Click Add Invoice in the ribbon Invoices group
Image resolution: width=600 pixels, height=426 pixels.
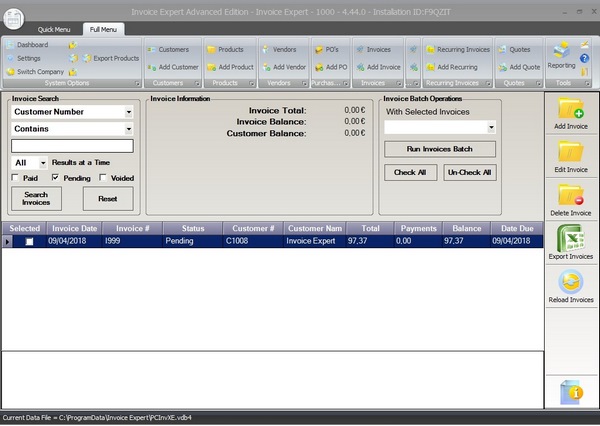(x=378, y=67)
